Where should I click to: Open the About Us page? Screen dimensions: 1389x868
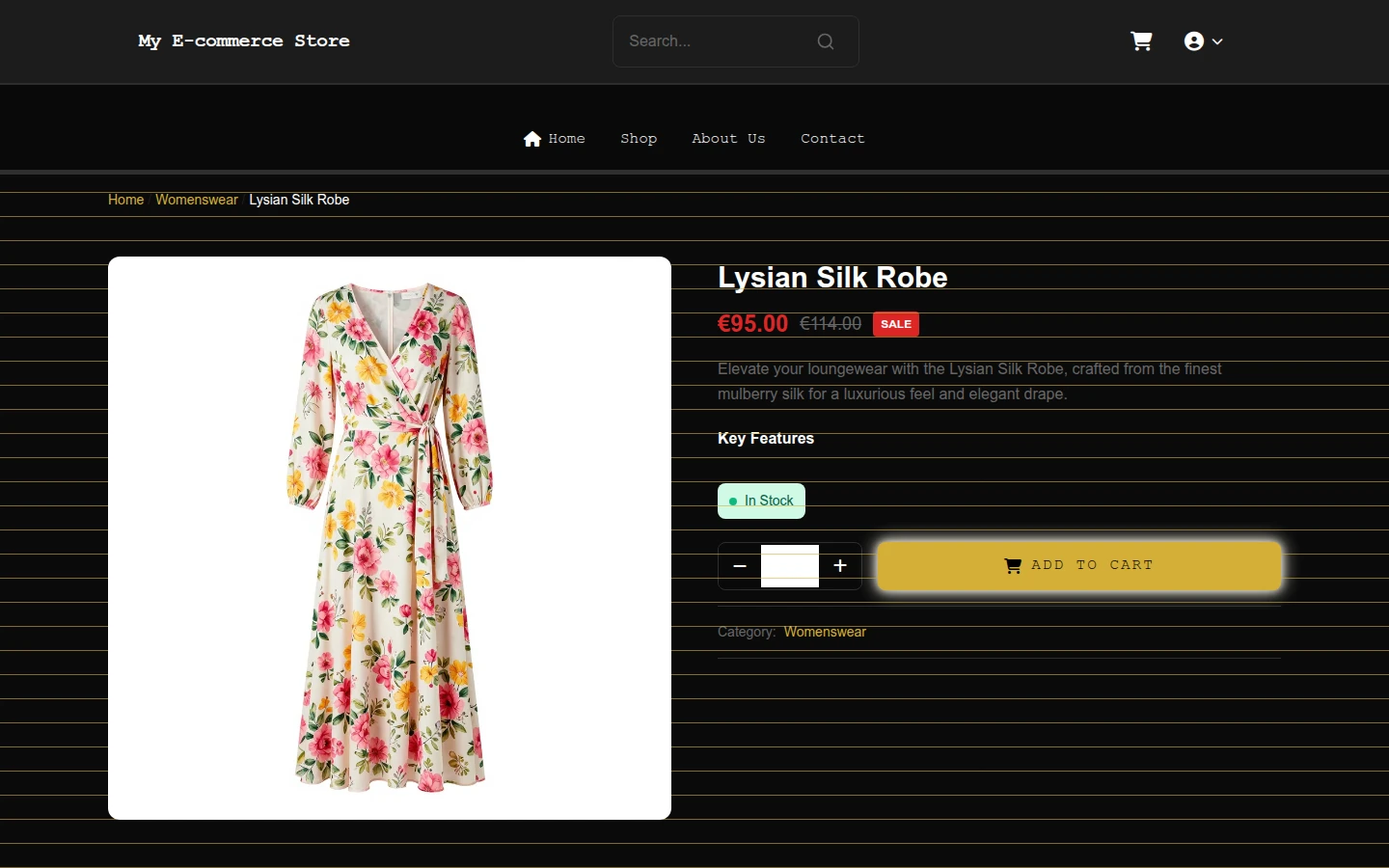click(x=728, y=139)
